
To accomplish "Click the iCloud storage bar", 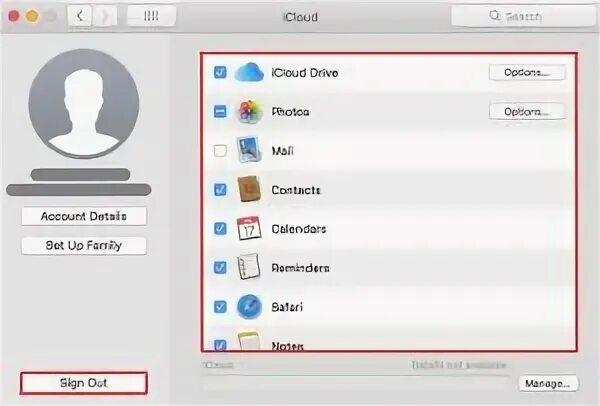I will [x=356, y=383].
